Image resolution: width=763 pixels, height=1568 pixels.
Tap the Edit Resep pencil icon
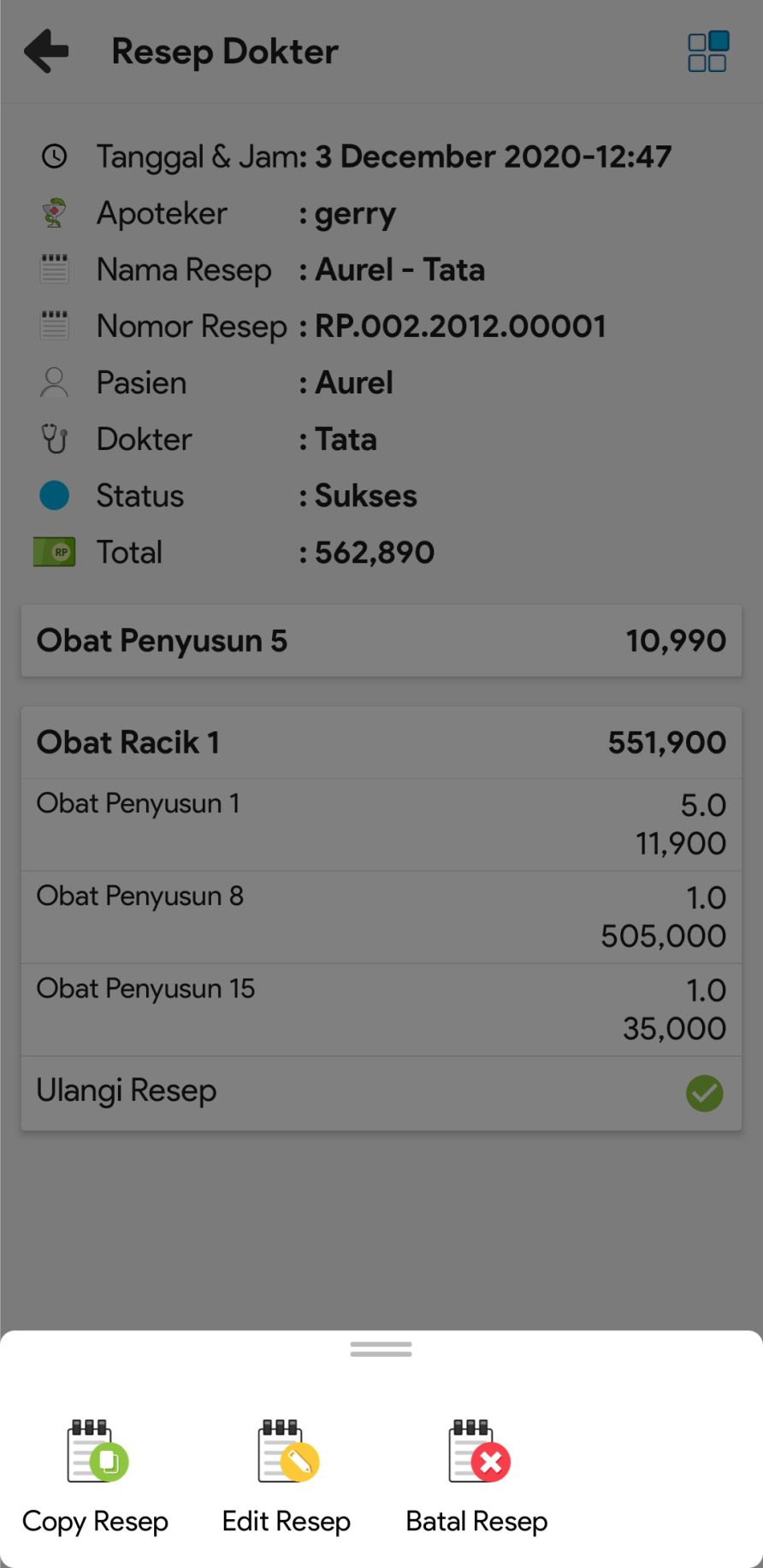pyautogui.click(x=287, y=1451)
